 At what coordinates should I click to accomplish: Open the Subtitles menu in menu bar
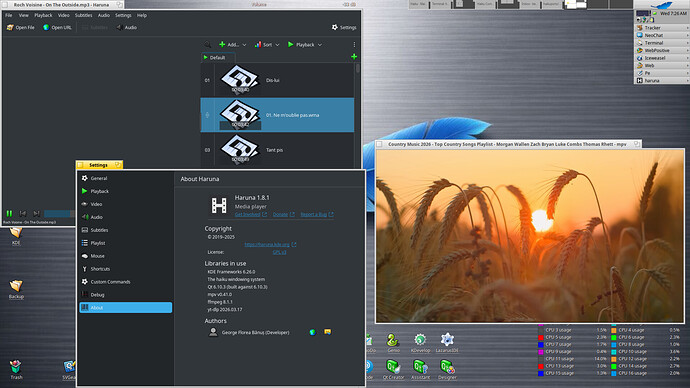[84, 15]
